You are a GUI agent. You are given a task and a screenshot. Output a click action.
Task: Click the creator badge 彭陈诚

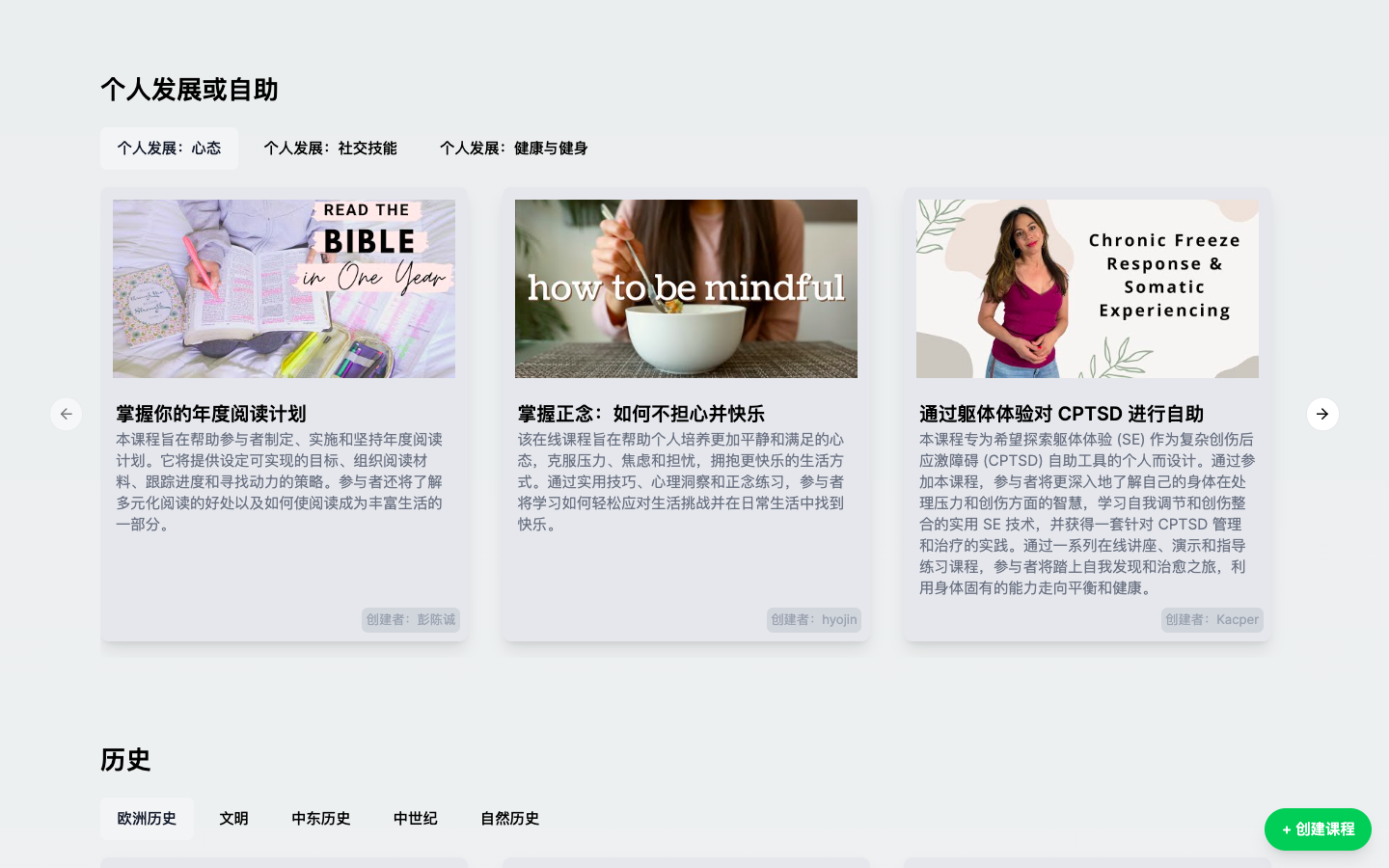click(411, 620)
